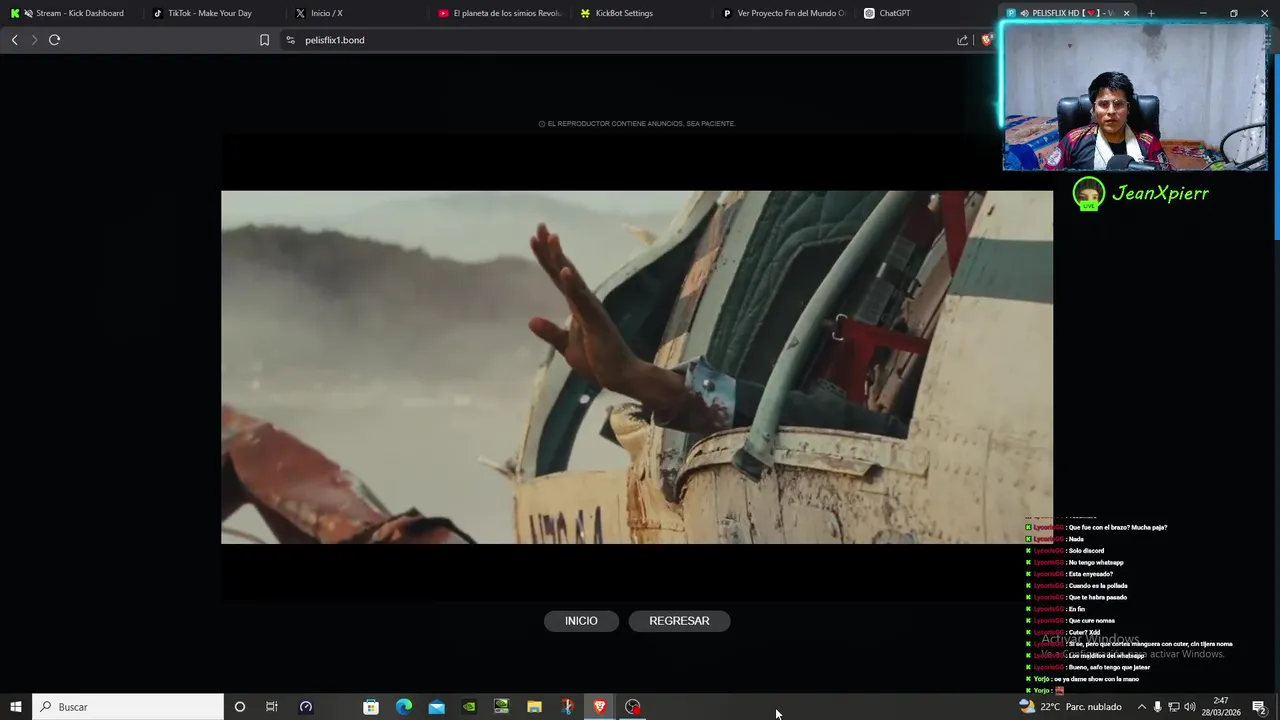
Task: Close the PELISFLIX HD tab
Action: click(1127, 13)
